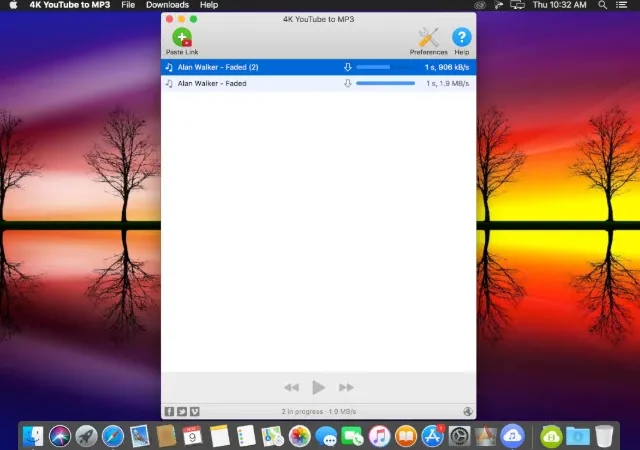Click download arrow icon on Faded (2) row

click(x=347, y=67)
